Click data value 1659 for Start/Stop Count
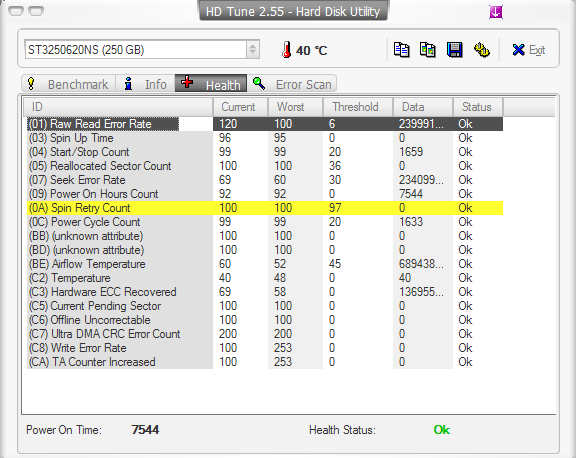 [411, 152]
